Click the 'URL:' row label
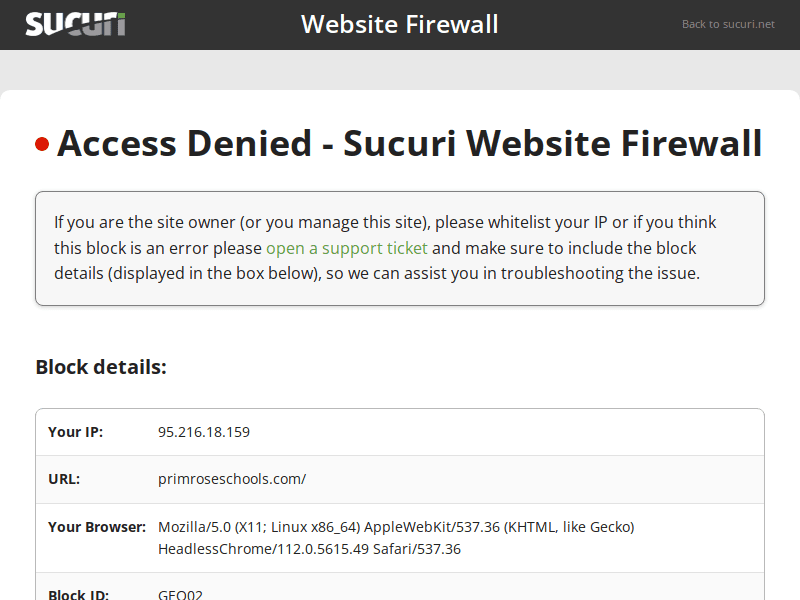Viewport: 800px width, 600px height. point(64,479)
